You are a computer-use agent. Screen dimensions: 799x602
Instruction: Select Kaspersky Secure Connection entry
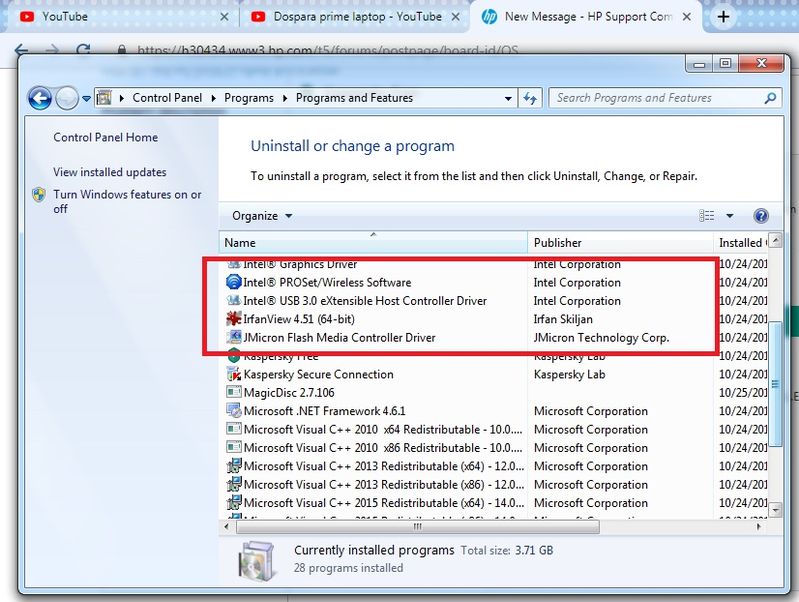pyautogui.click(x=318, y=374)
